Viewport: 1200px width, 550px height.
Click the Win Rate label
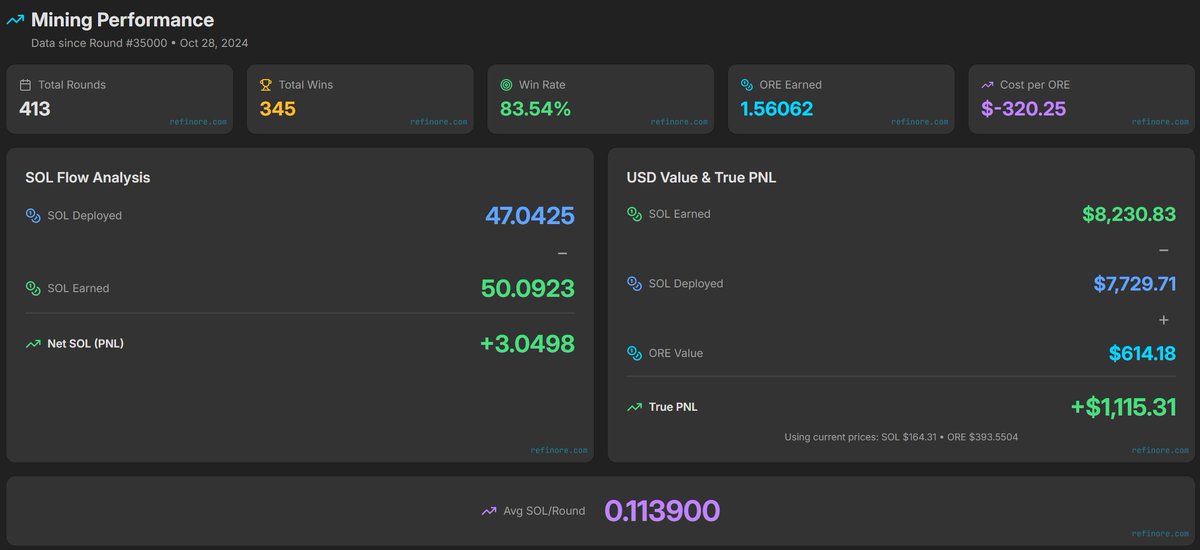(543, 85)
